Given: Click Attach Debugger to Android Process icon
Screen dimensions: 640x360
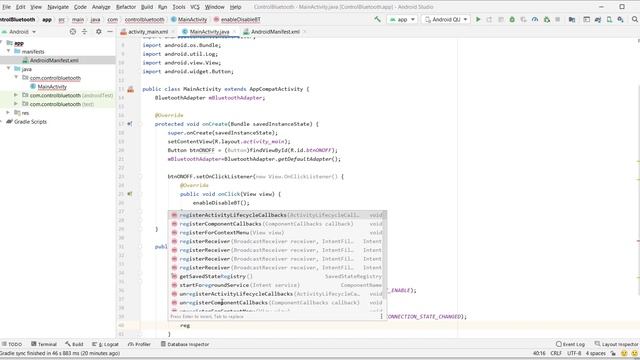Looking at the screenshot, I should [547, 19].
